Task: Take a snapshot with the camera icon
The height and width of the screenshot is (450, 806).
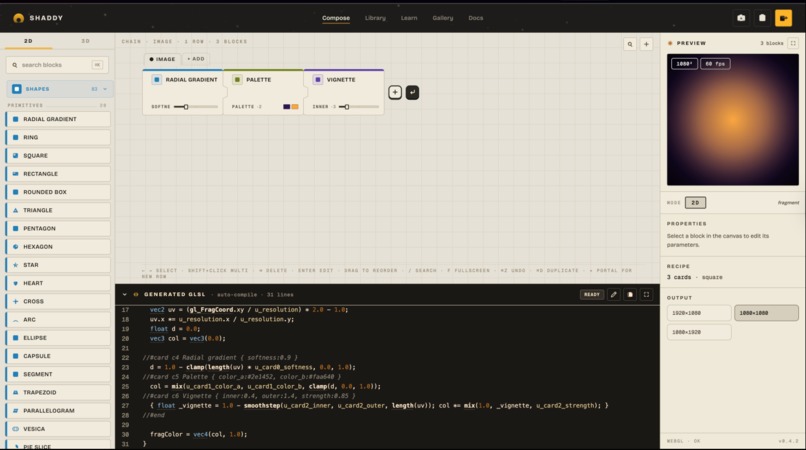Action: (x=741, y=18)
